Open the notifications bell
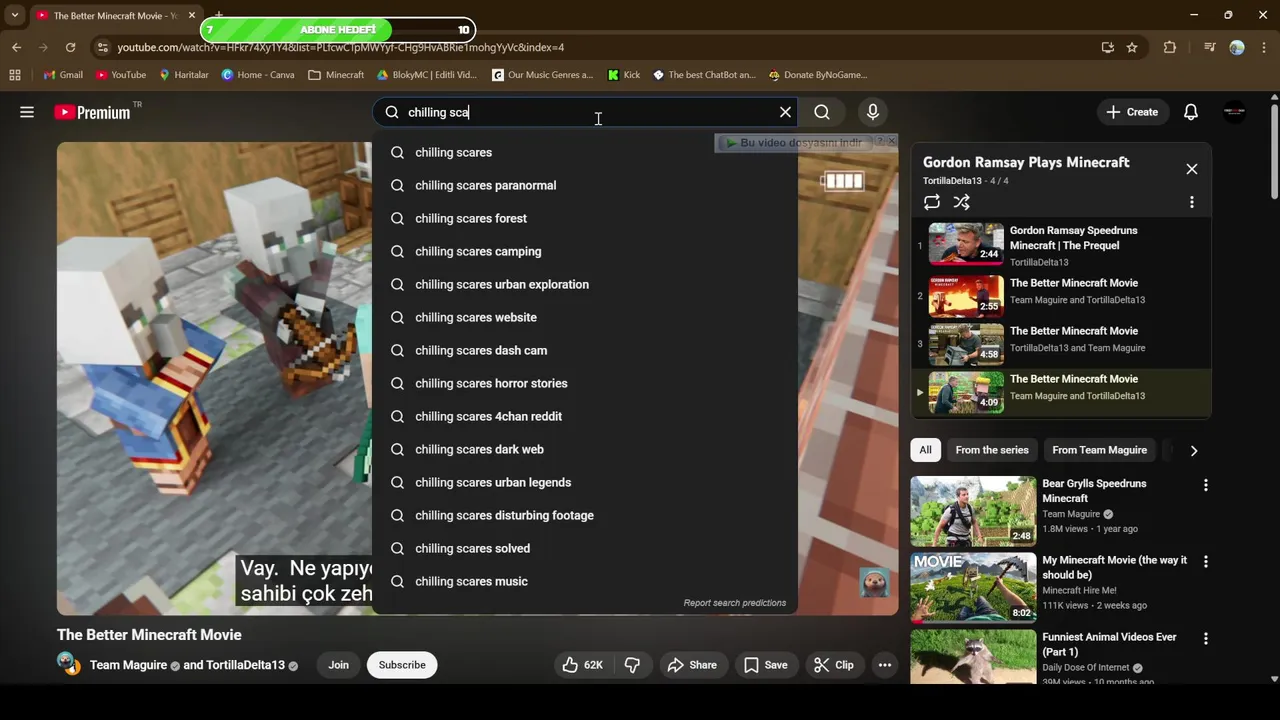 click(x=1190, y=112)
